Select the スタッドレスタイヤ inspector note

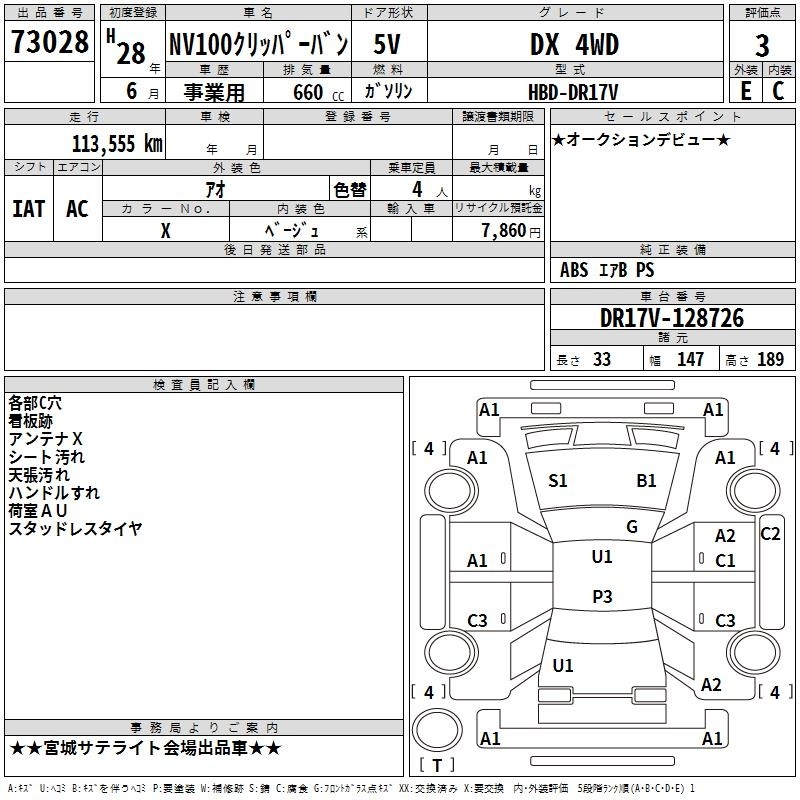[75, 529]
